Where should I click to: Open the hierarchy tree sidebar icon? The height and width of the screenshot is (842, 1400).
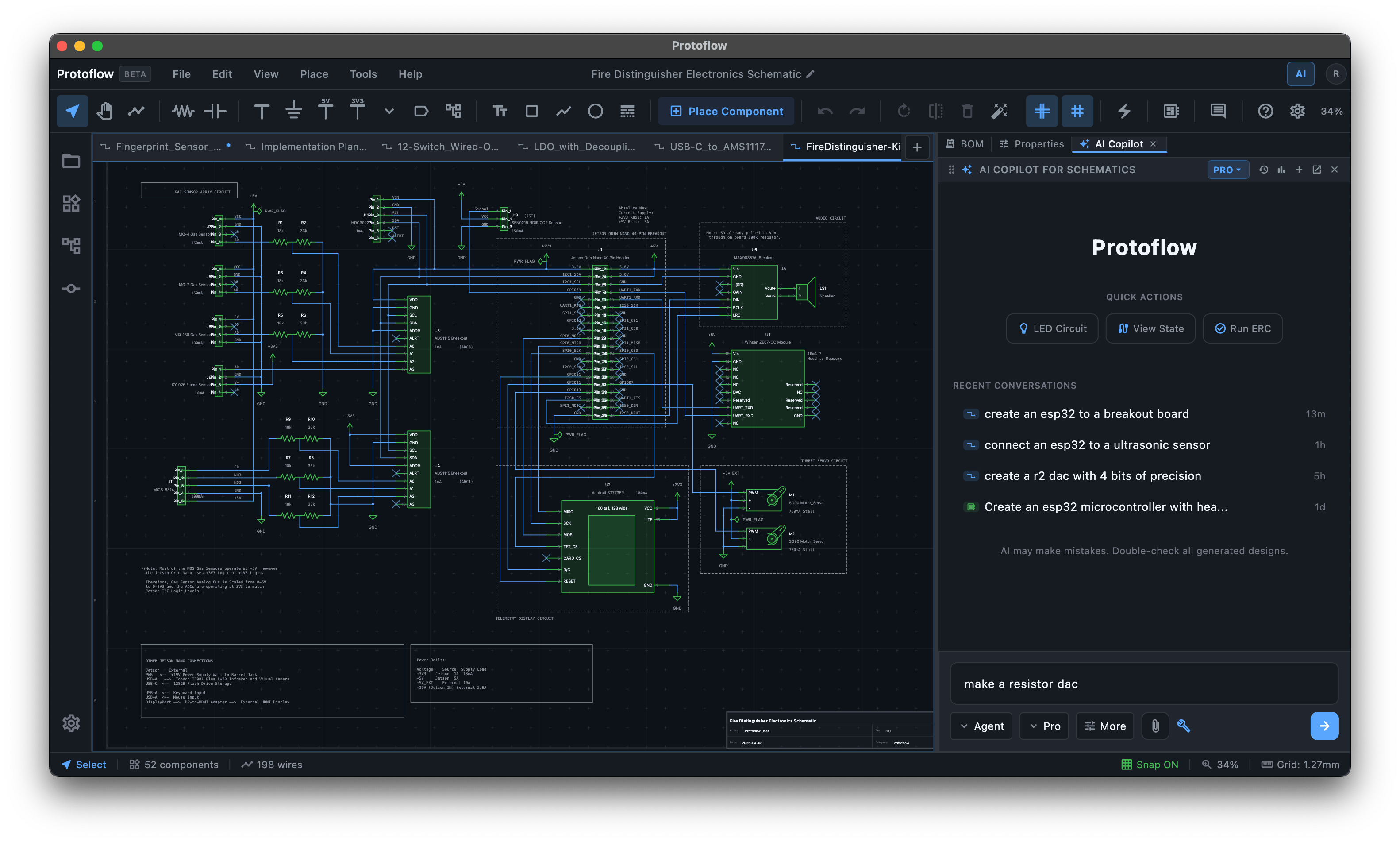(x=71, y=246)
